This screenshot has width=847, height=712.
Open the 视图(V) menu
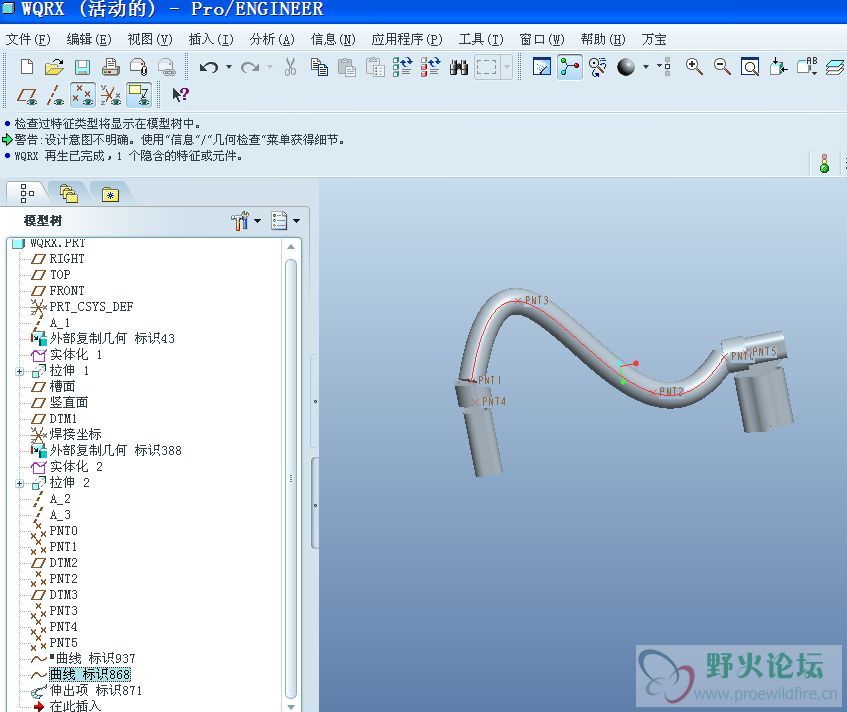[150, 39]
